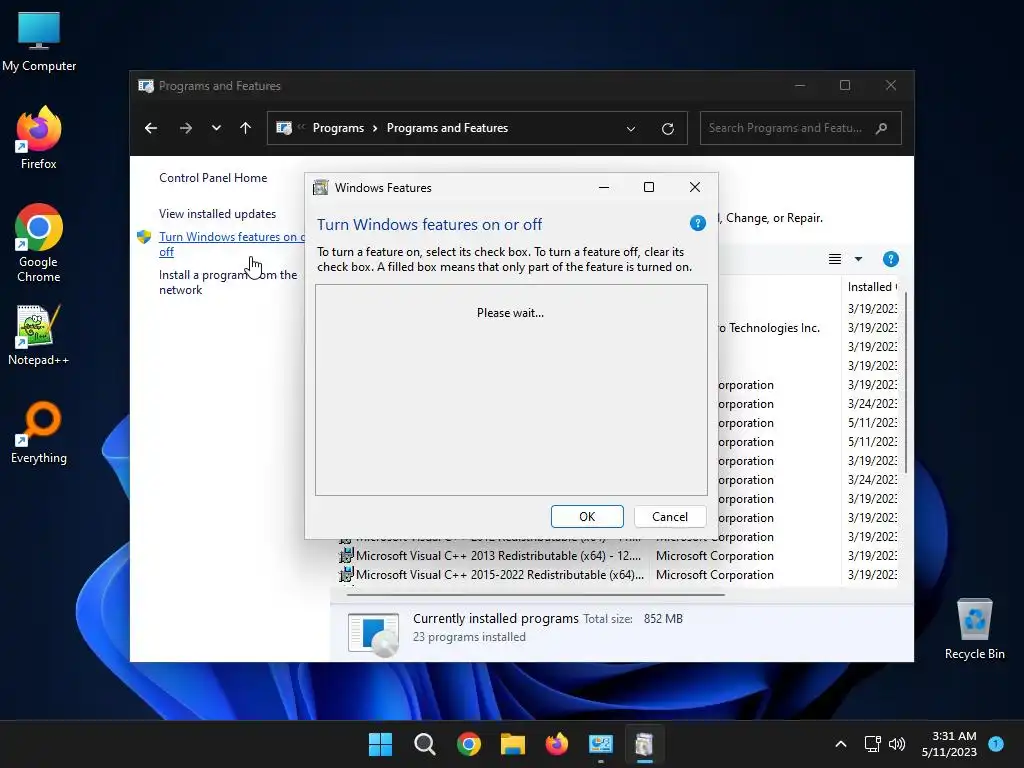This screenshot has width=1024, height=768.
Task: Go up one folder level
Action: click(x=246, y=128)
